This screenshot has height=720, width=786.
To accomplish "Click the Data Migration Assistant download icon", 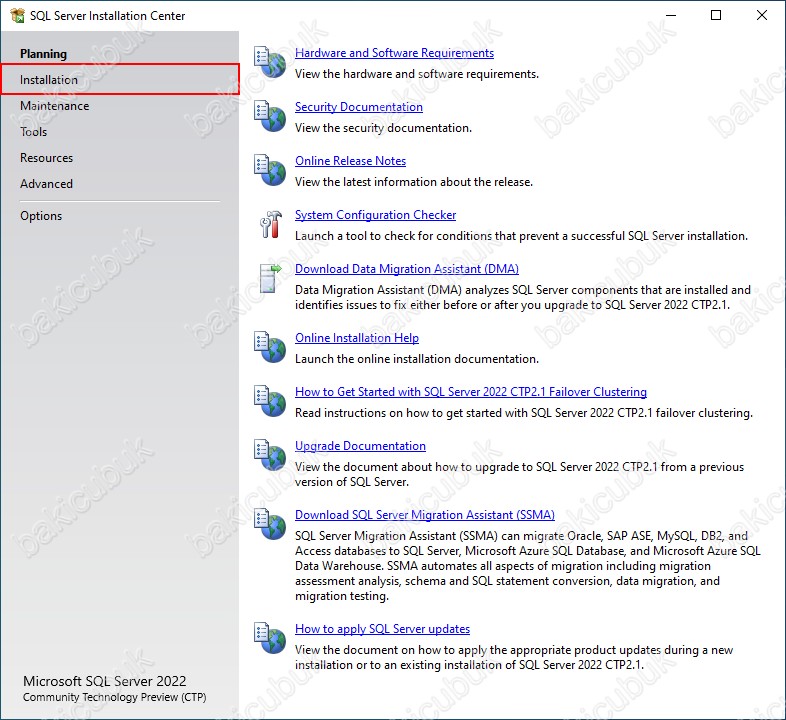I will [269, 278].
